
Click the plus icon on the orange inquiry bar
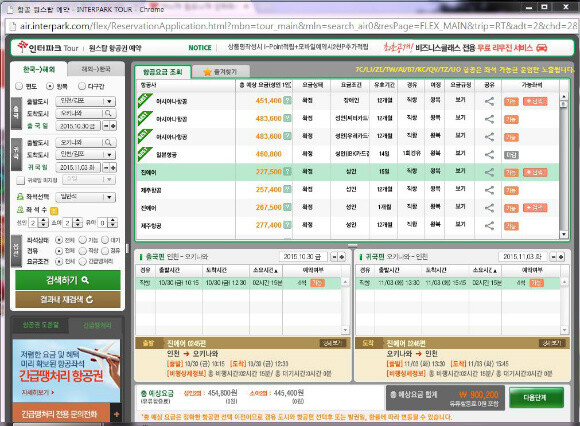tap(117, 414)
